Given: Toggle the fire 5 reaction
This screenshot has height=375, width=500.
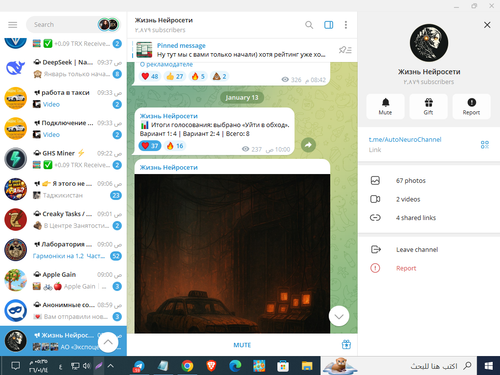Looking at the screenshot, I should (198, 76).
